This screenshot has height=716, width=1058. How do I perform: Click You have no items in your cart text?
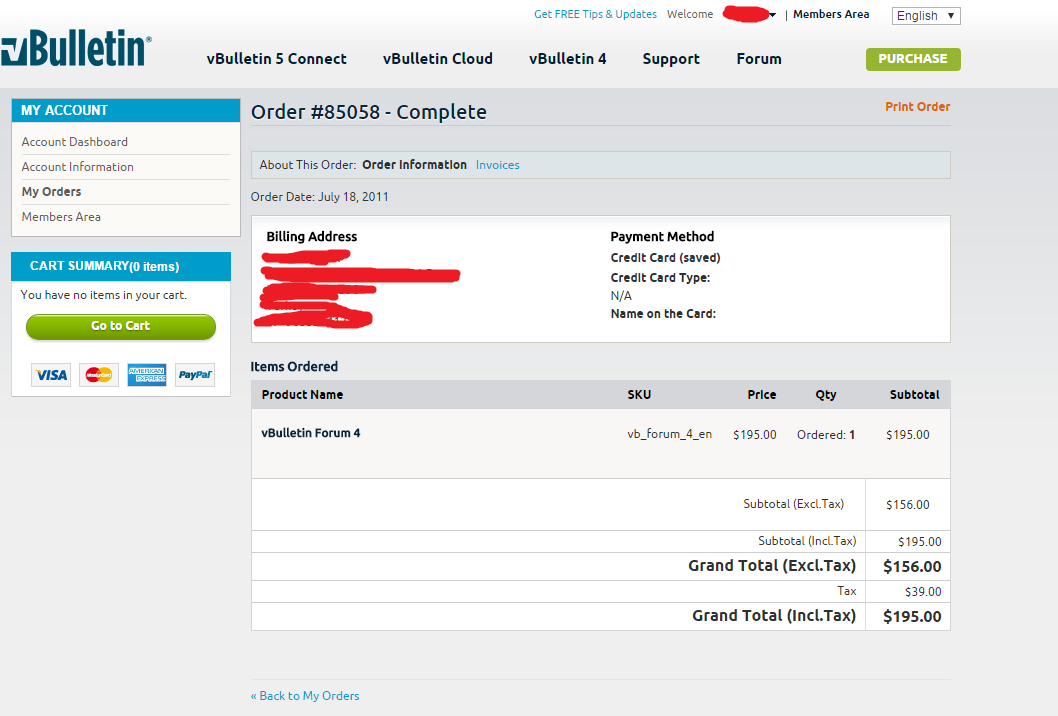tap(104, 295)
